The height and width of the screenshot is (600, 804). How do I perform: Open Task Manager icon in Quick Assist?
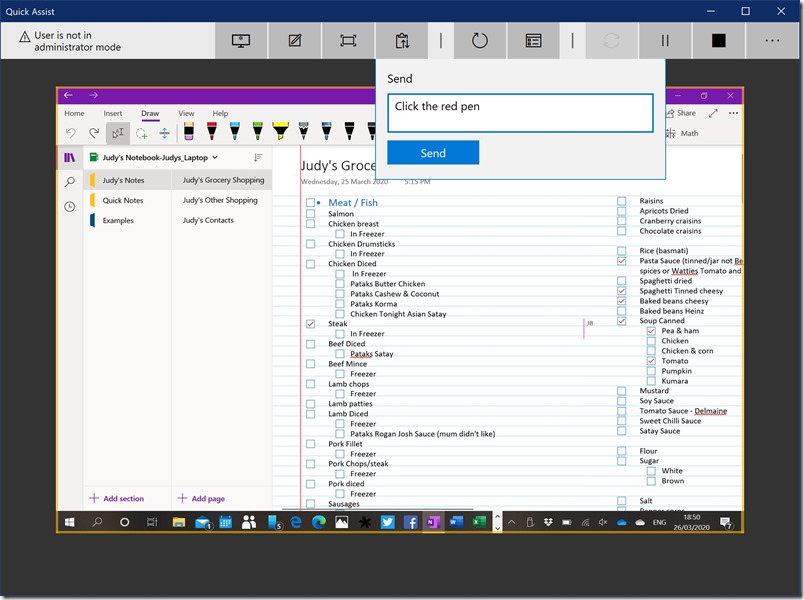[x=533, y=41]
